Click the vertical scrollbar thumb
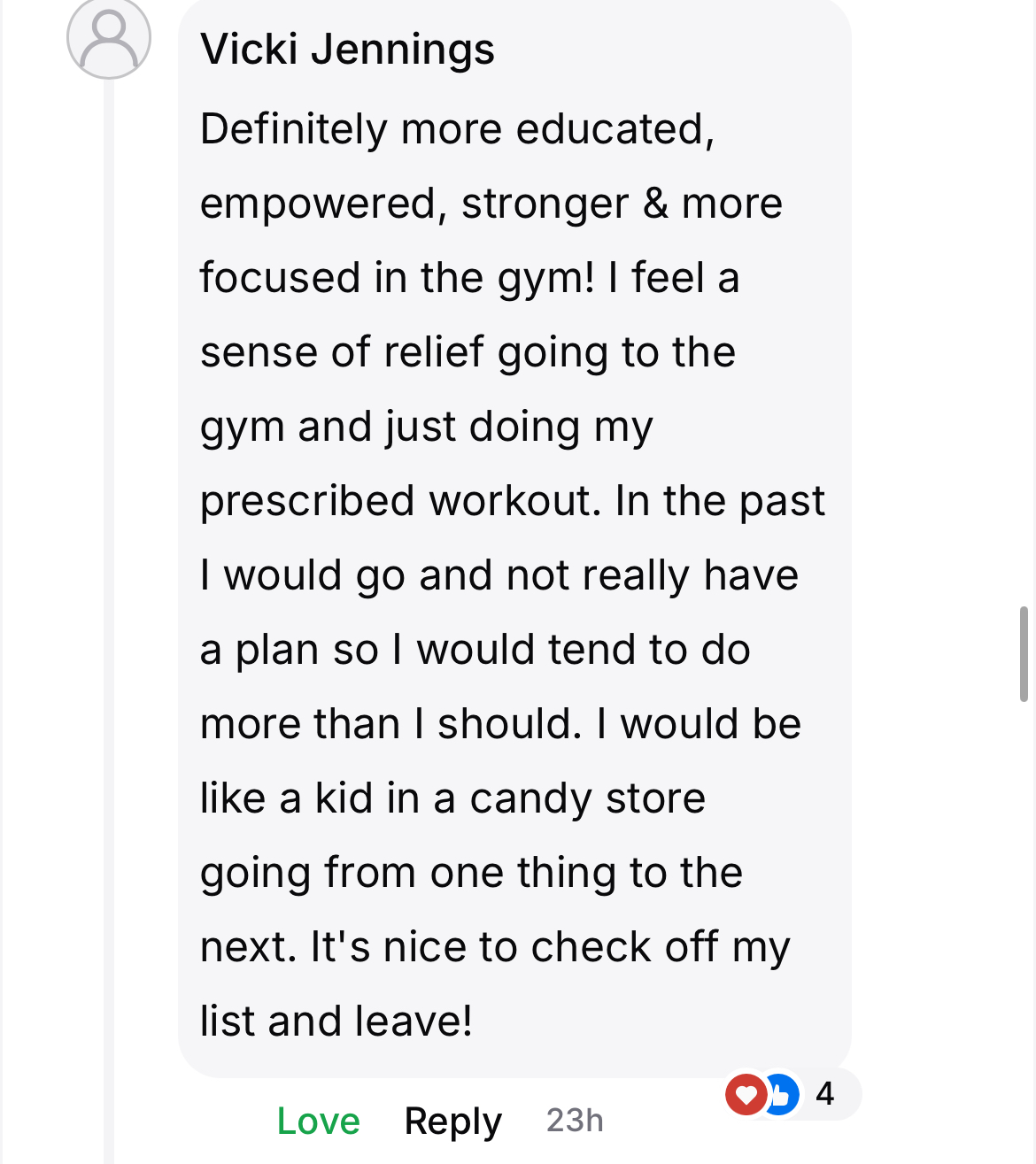The height and width of the screenshot is (1164, 1036). tap(1024, 653)
